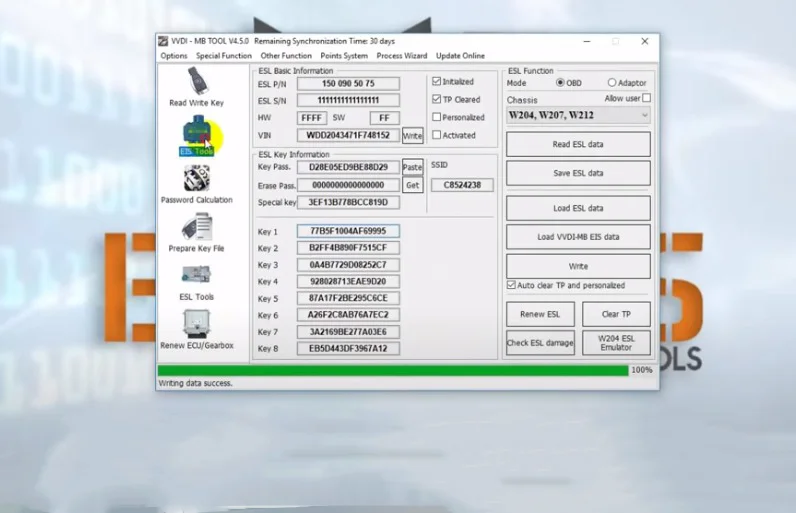Expand the Chassis W204, W207, W212 dropdown
Screen dimensions: 796x513
578,115
